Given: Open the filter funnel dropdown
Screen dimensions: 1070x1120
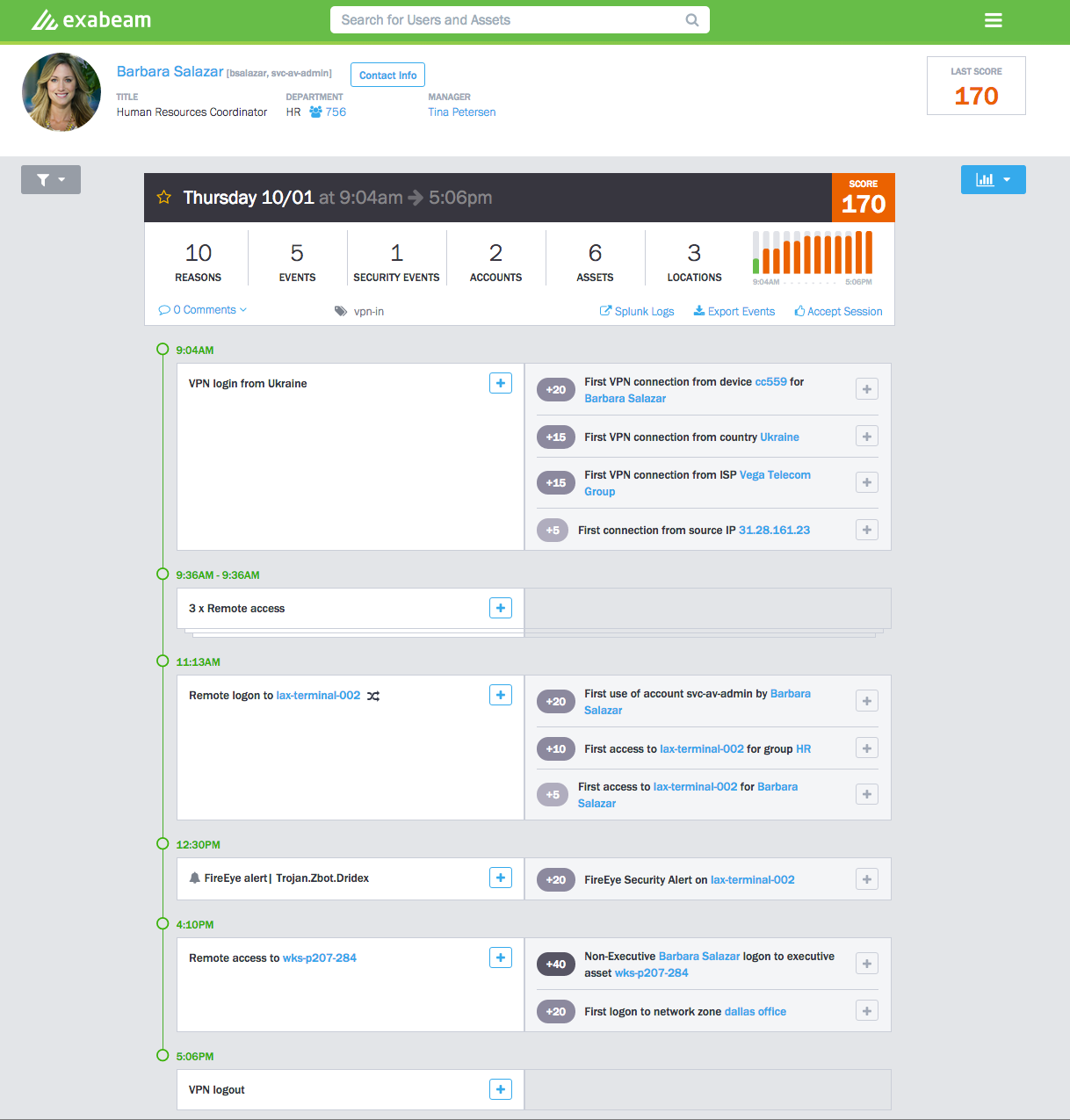Looking at the screenshot, I should (51, 179).
